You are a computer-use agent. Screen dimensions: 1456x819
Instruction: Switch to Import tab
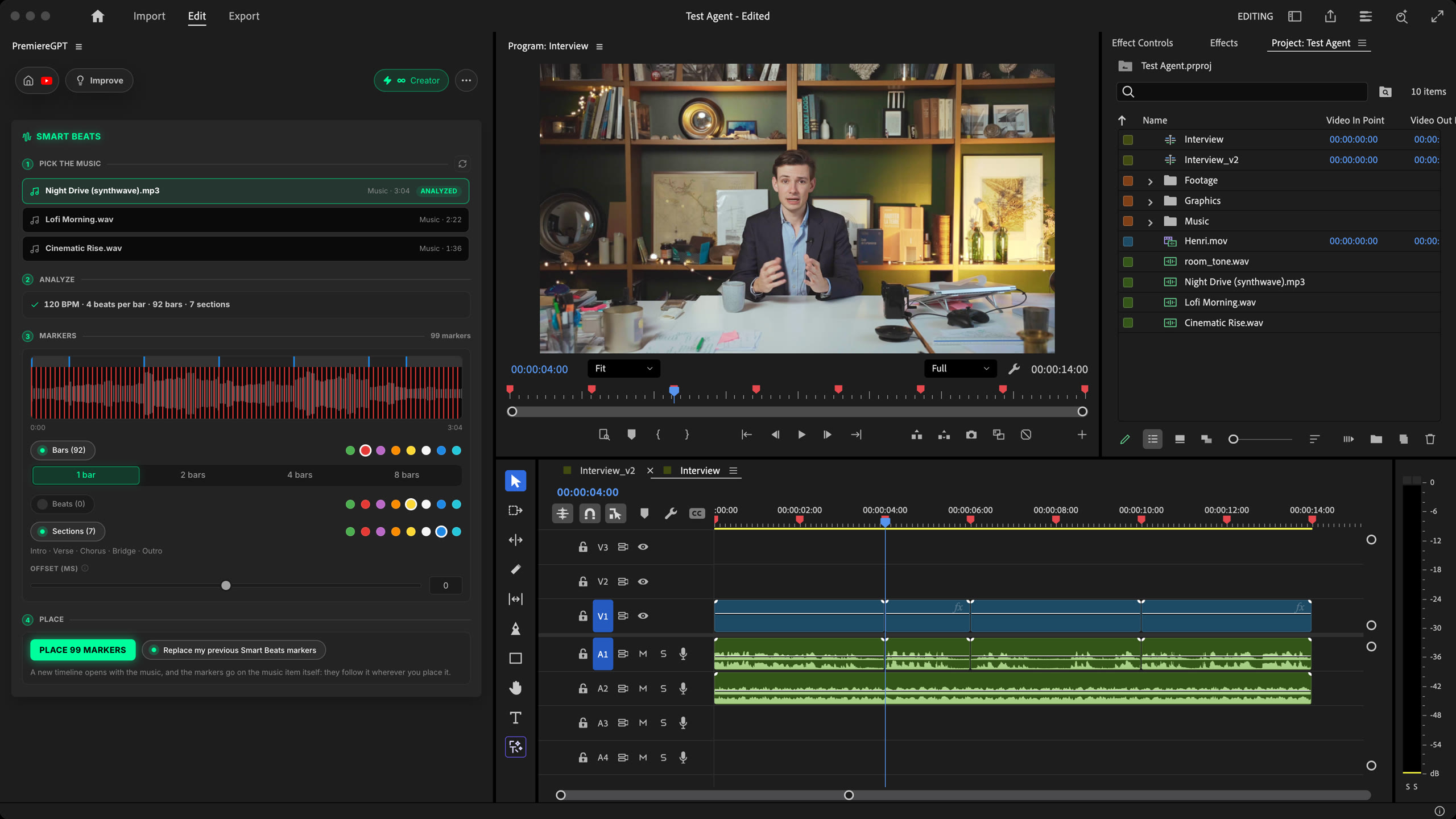click(x=149, y=16)
